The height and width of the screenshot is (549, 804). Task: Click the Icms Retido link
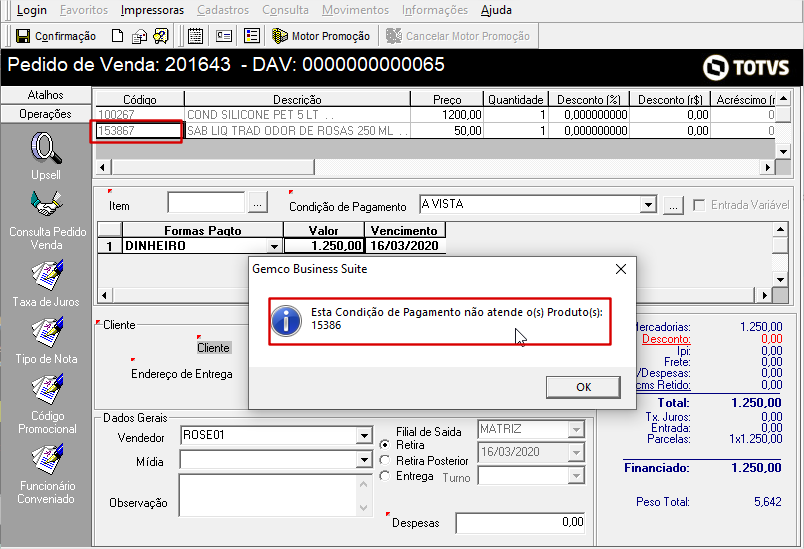click(x=664, y=385)
